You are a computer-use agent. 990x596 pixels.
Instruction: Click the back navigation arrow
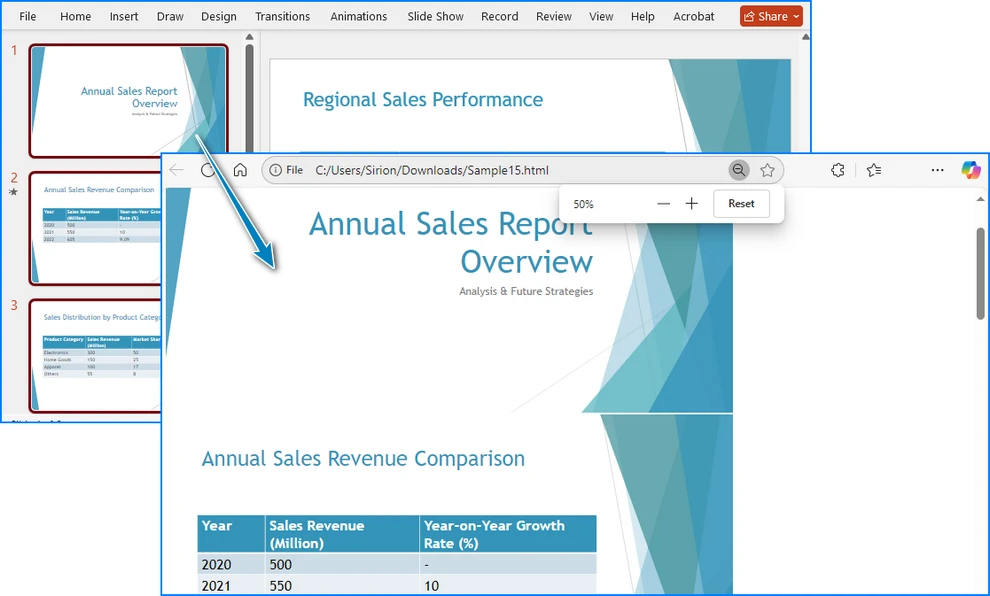[x=177, y=170]
